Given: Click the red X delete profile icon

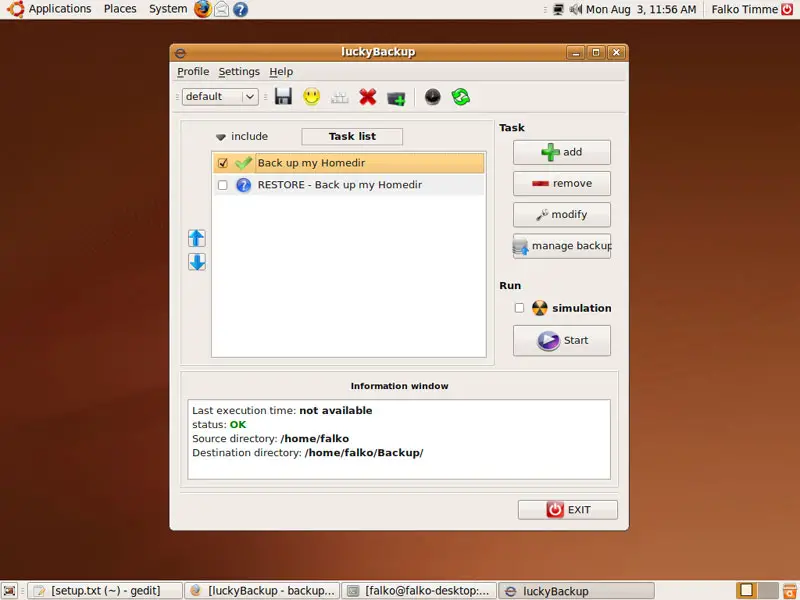Looking at the screenshot, I should coord(367,96).
